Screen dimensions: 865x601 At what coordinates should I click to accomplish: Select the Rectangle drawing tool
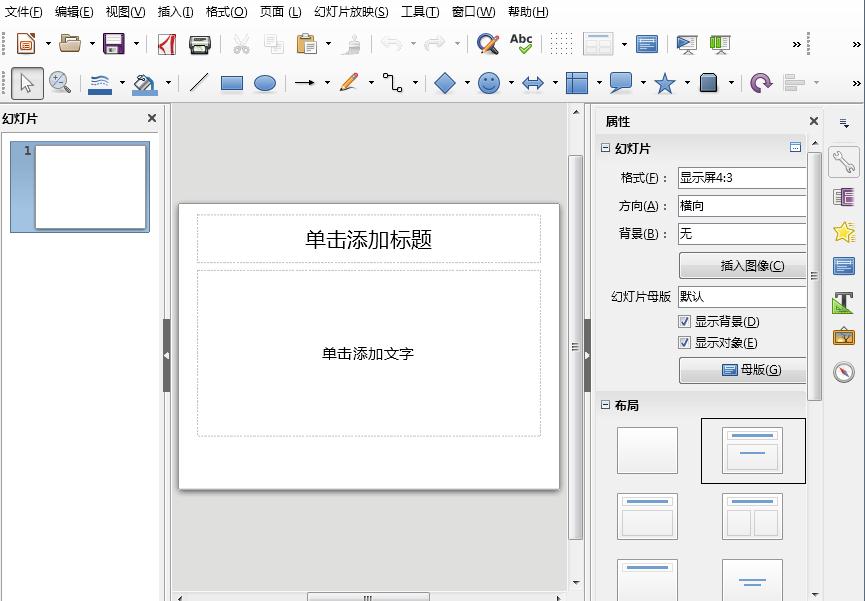pos(232,84)
